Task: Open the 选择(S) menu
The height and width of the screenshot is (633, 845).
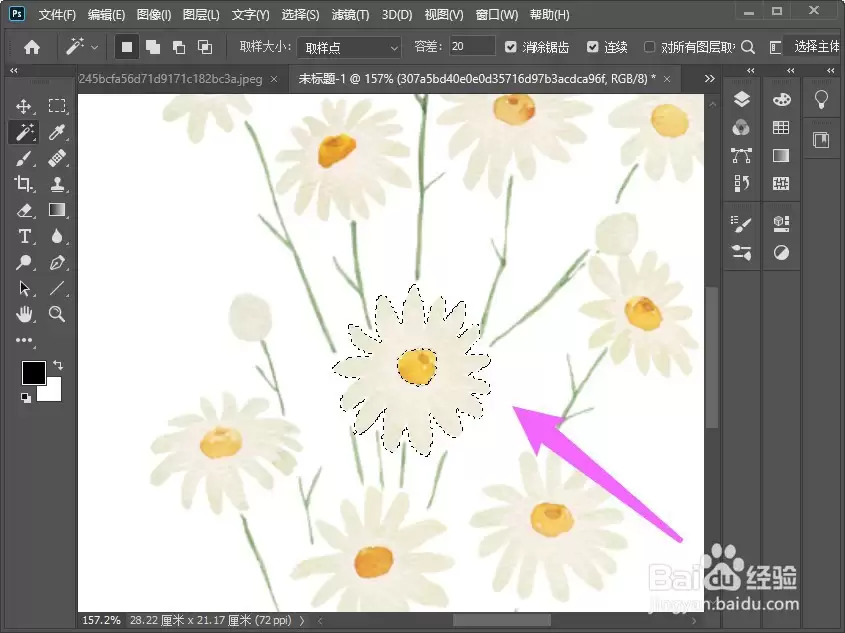Action: pyautogui.click(x=300, y=15)
